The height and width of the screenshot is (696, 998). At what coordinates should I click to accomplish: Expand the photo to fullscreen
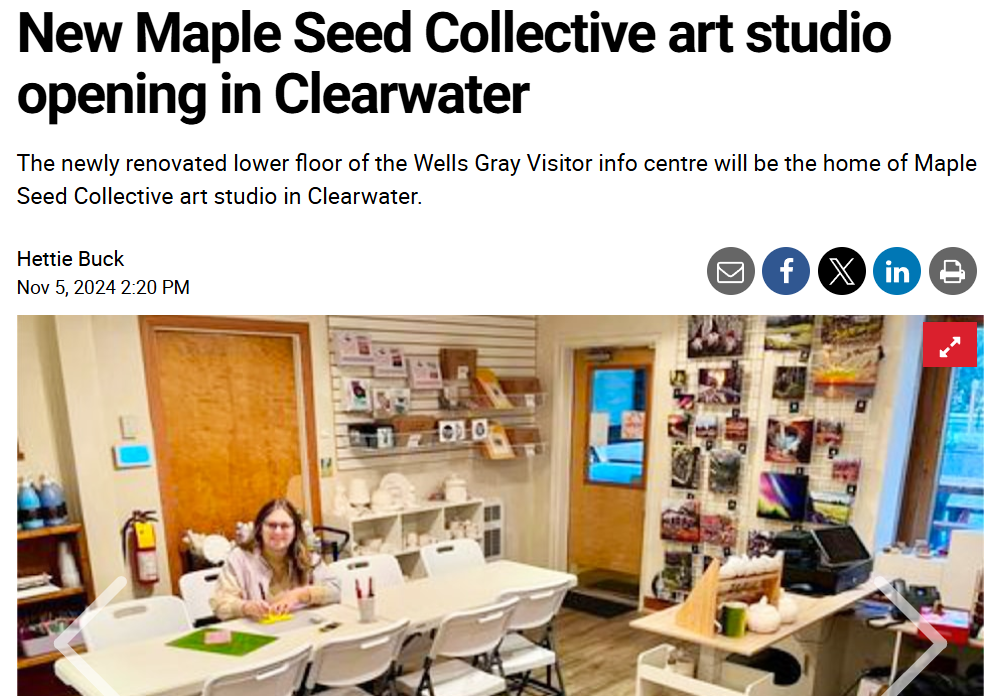point(950,345)
